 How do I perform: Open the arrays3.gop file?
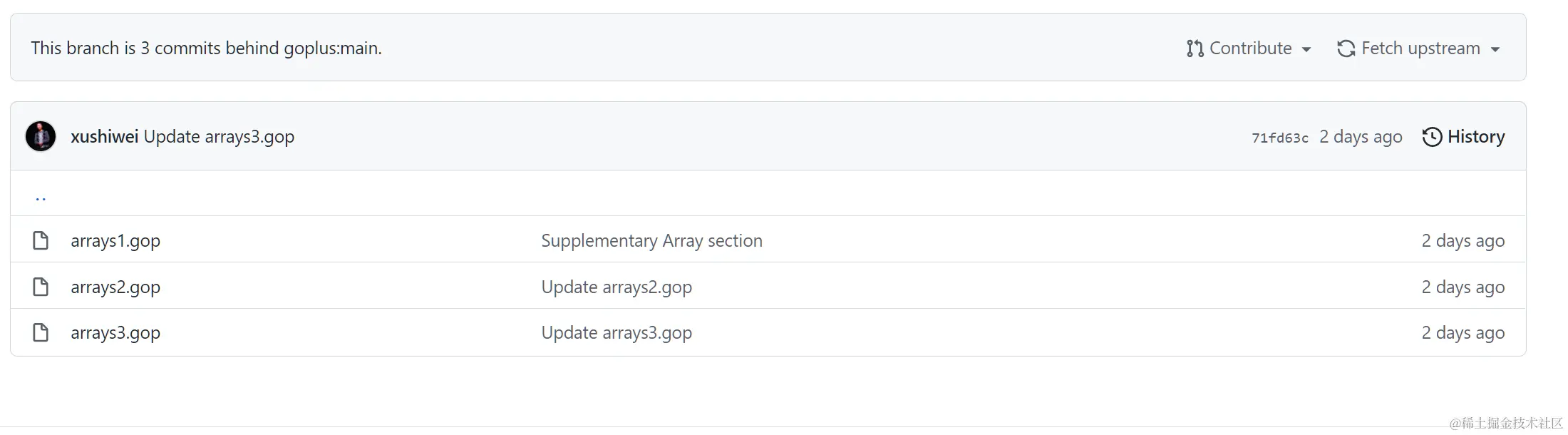click(115, 333)
